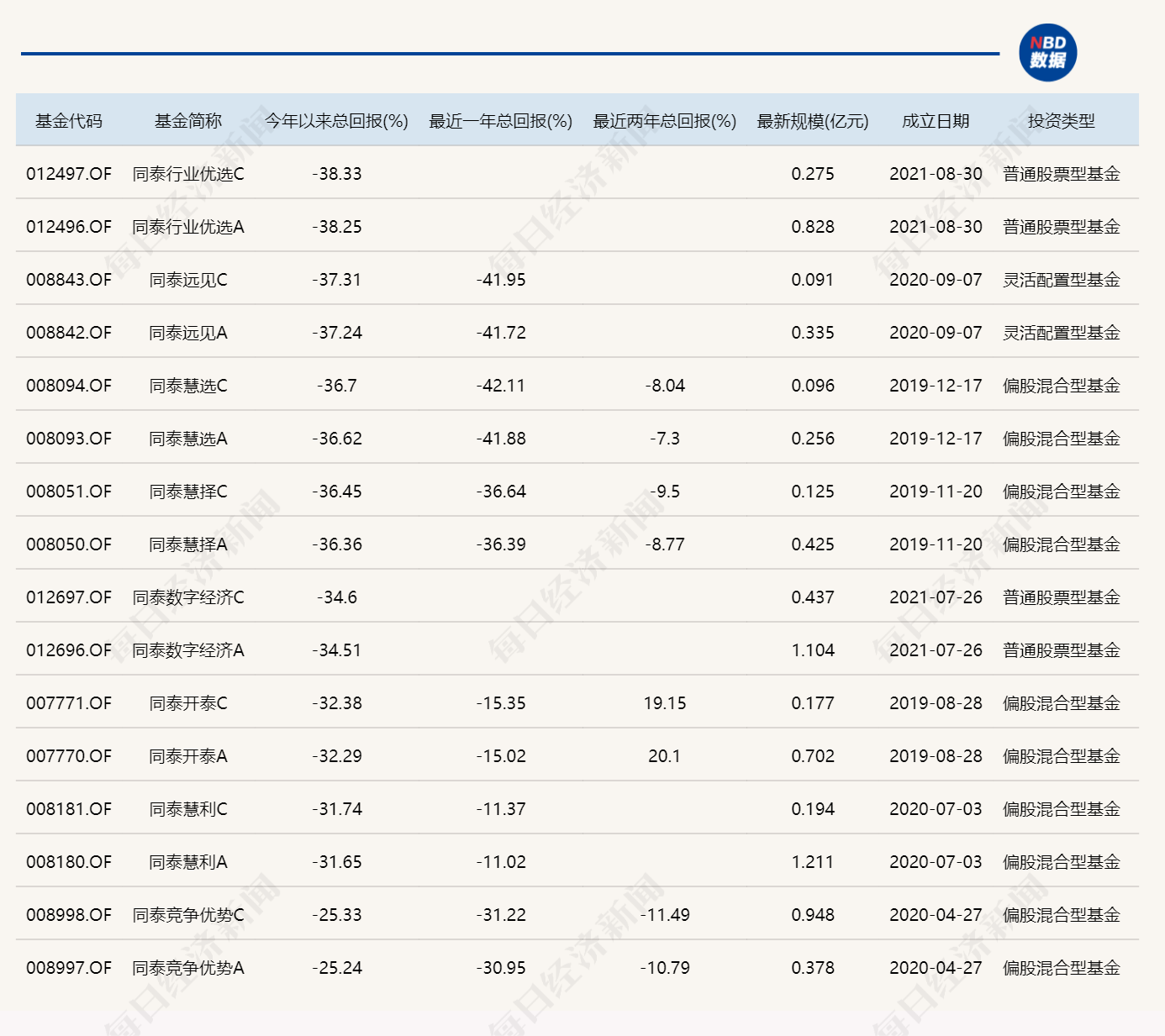This screenshot has width=1165, height=1036.
Task: Select the 基金简称 column header
Action: click(x=188, y=121)
